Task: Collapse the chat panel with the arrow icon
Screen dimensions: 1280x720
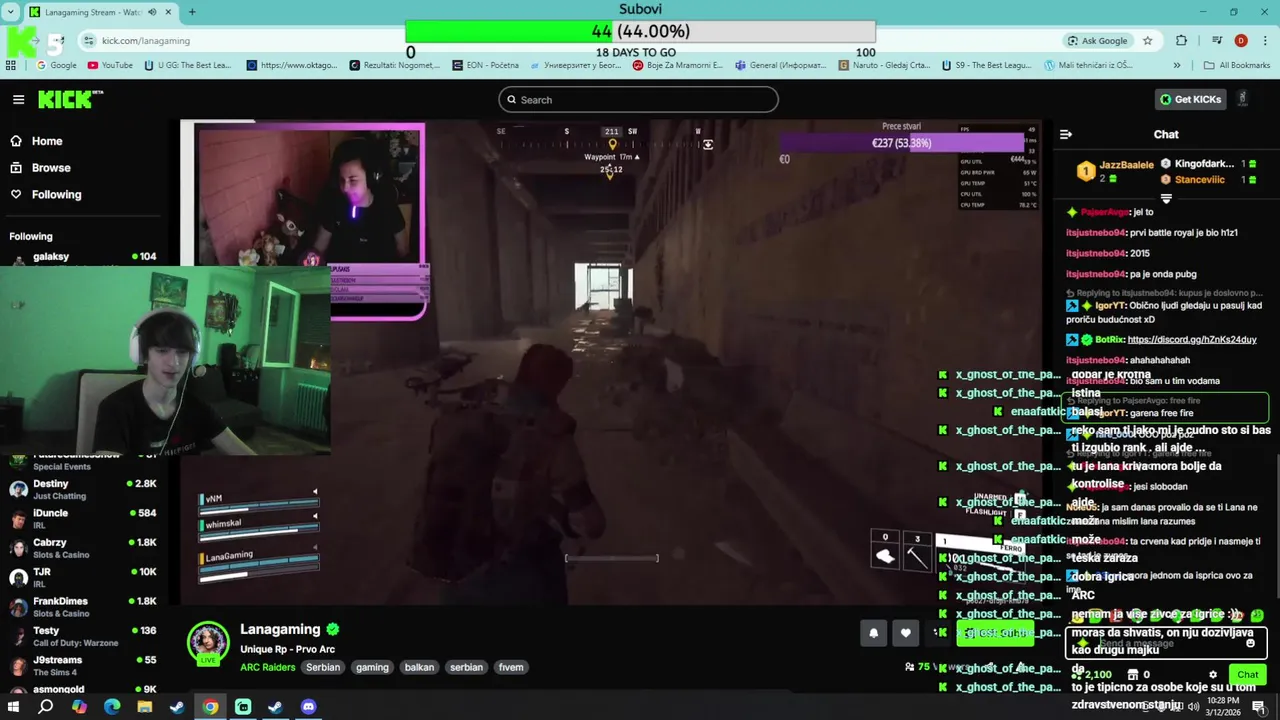Action: (x=1066, y=134)
